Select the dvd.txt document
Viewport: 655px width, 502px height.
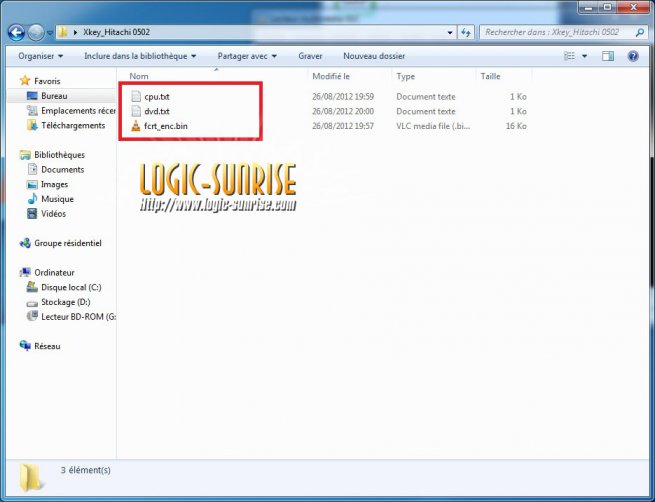157,111
